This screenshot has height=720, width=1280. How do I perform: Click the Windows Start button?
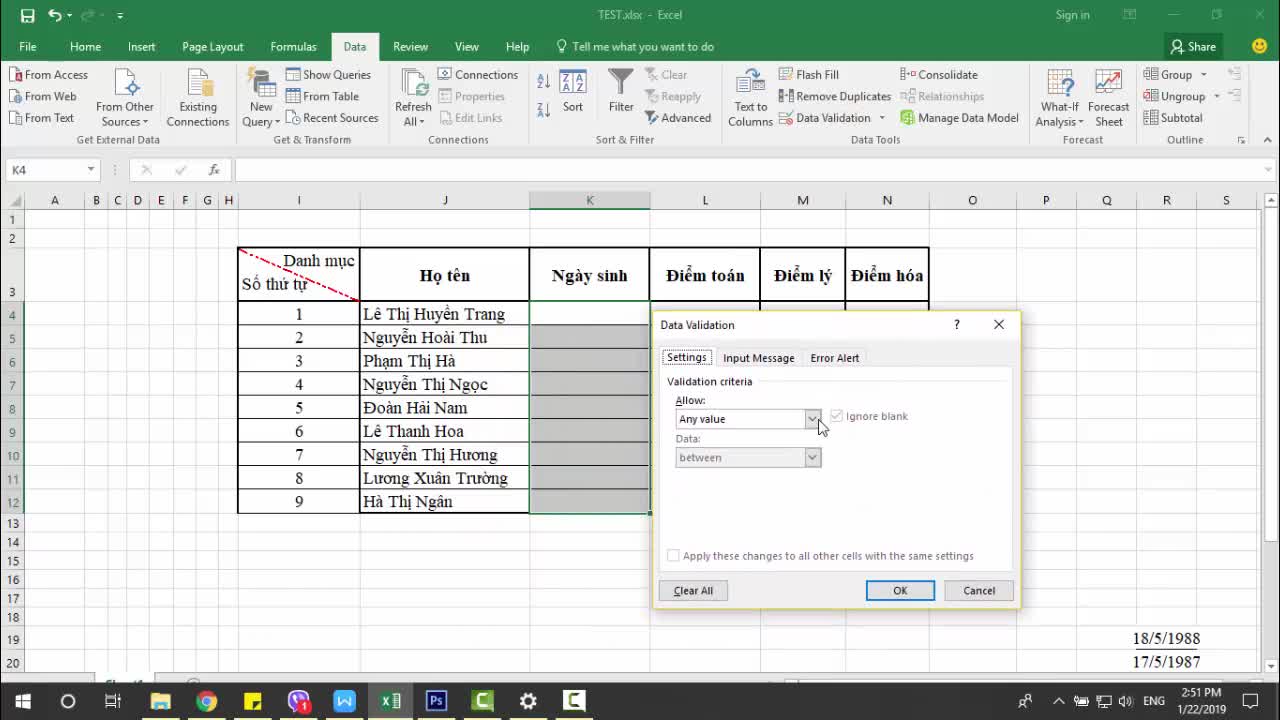coord(22,701)
